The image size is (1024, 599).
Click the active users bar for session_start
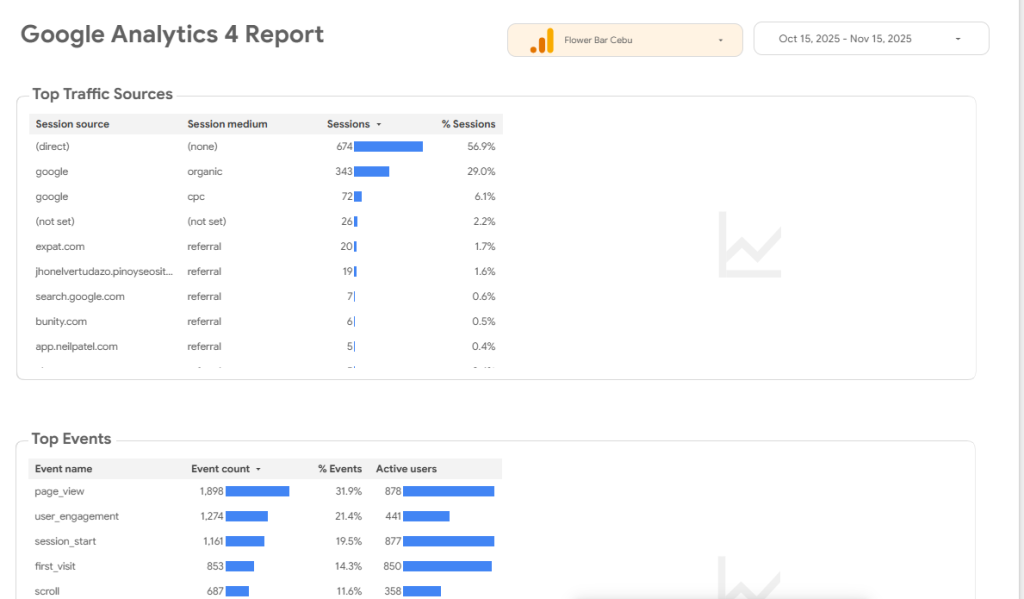tap(448, 541)
